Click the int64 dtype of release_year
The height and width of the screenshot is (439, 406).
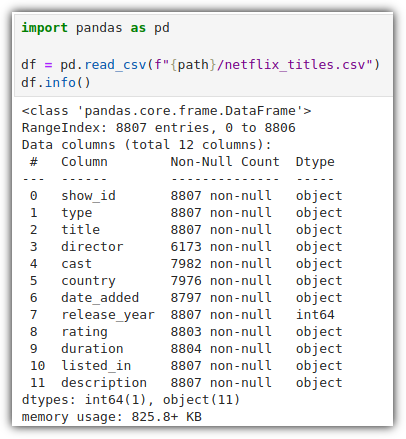[315, 315]
